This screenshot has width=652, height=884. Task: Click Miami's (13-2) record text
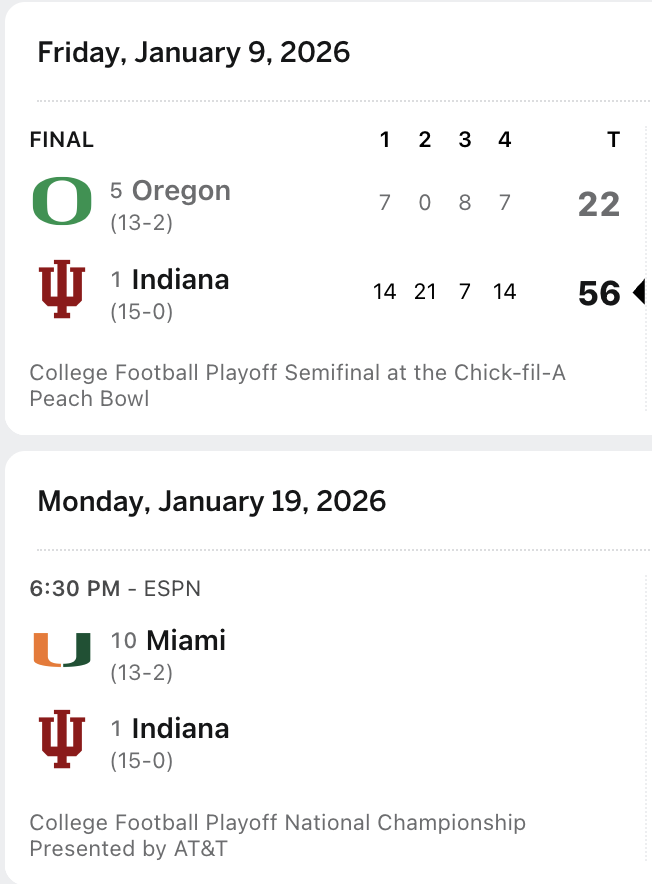[141, 673]
